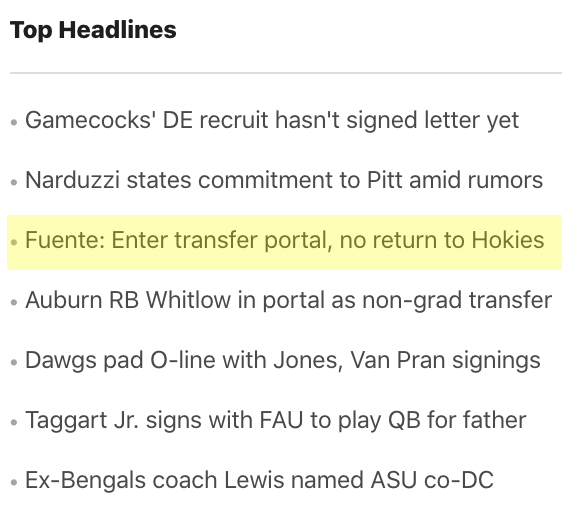This screenshot has width=578, height=516.
Task: Click the words non-grad transfer in the Auburn headline
Action: (x=457, y=300)
